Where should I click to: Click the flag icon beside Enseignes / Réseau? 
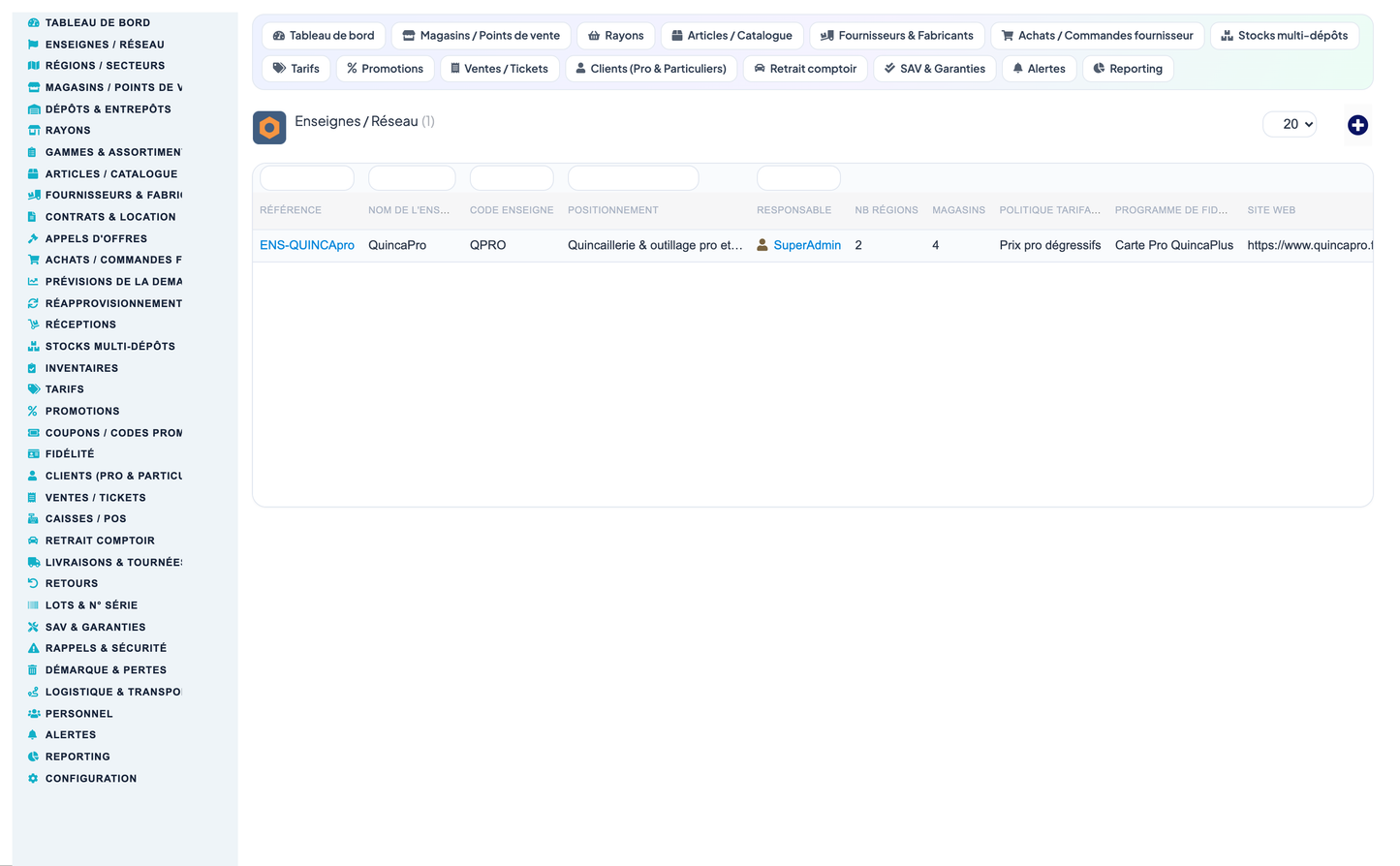pos(33,45)
